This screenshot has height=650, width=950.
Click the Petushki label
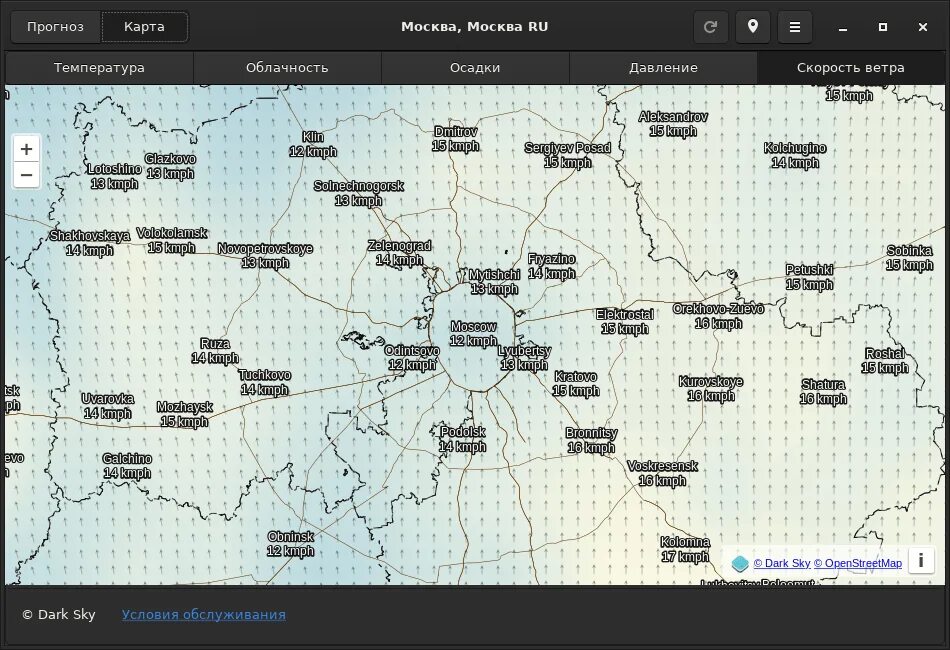809,277
